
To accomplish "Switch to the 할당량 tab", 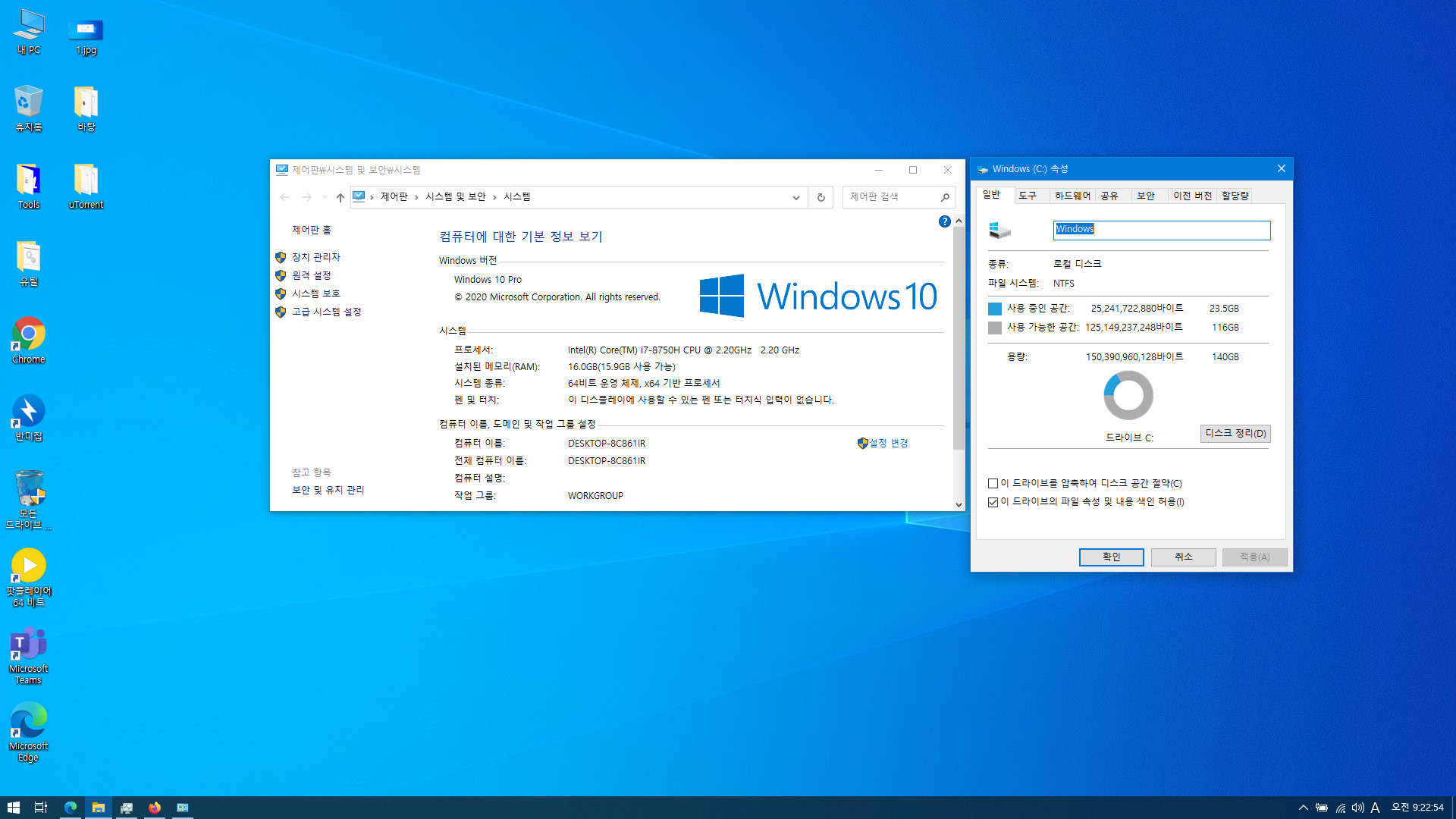I will 1235,196.
